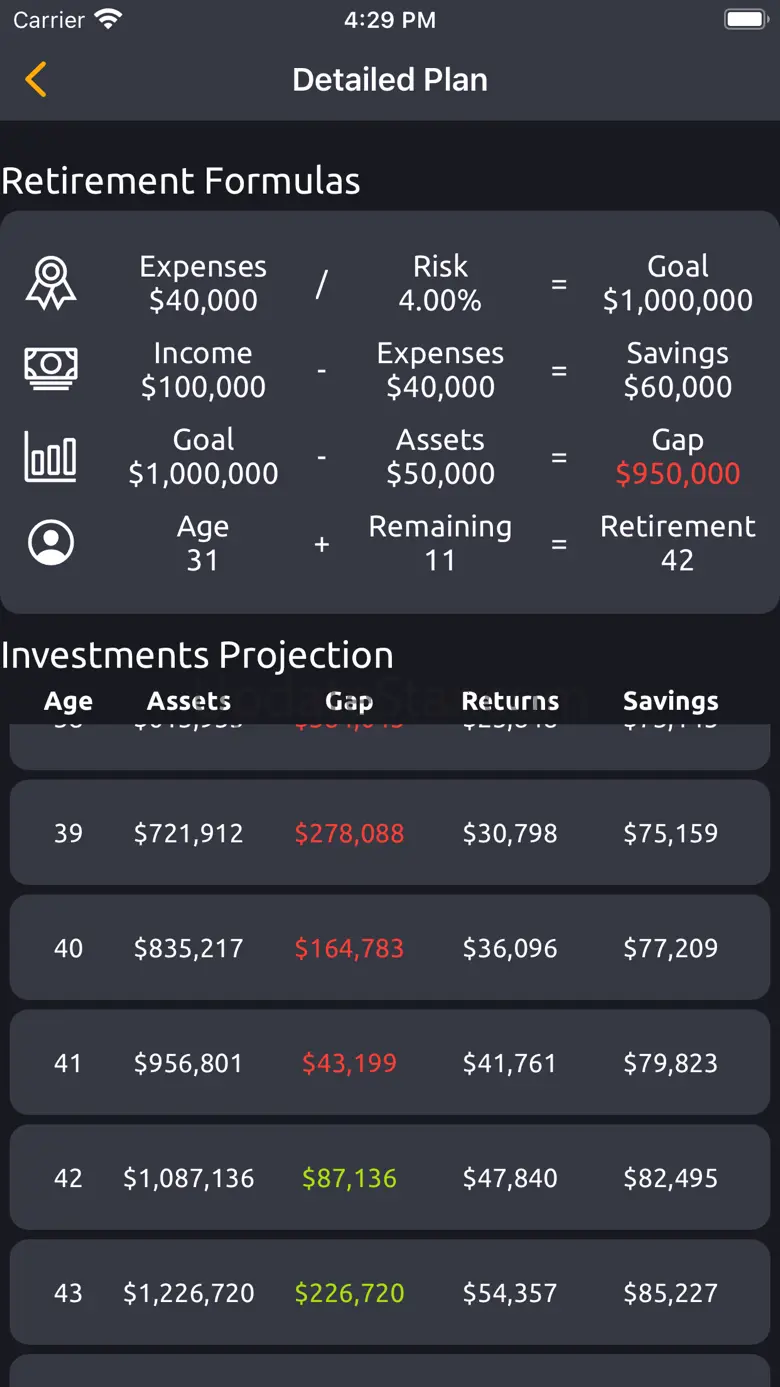Tap the green $87,136 gap value

coord(349,1178)
